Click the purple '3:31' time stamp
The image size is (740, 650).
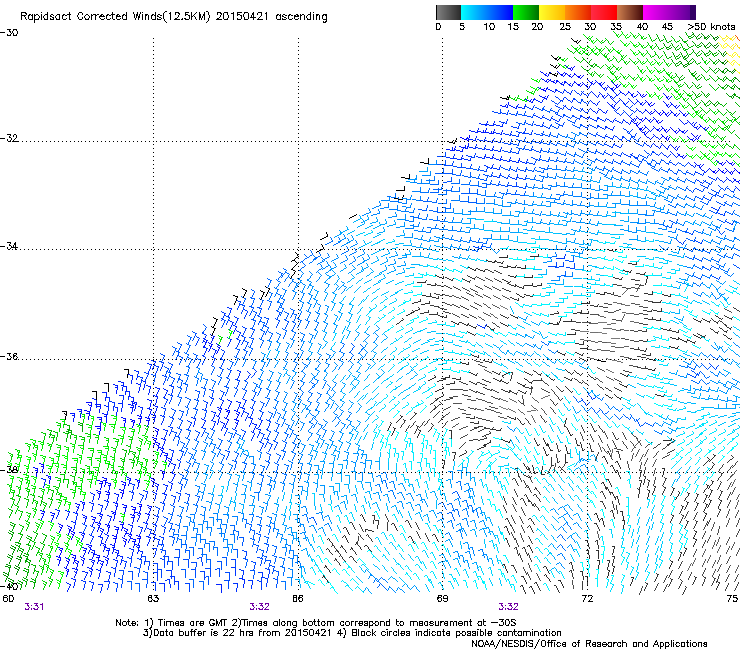point(34,607)
